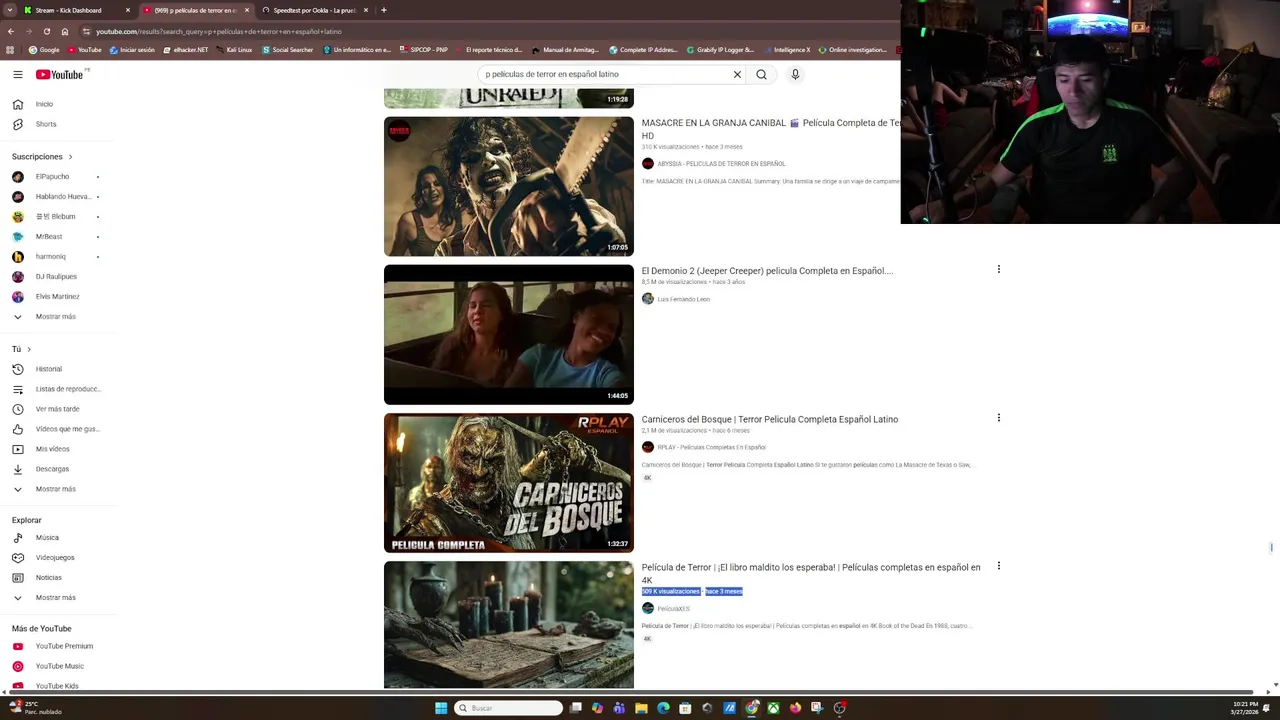The width and height of the screenshot is (1280, 720).
Task: Open the Suscripciones section chevron
Action: tap(70, 157)
